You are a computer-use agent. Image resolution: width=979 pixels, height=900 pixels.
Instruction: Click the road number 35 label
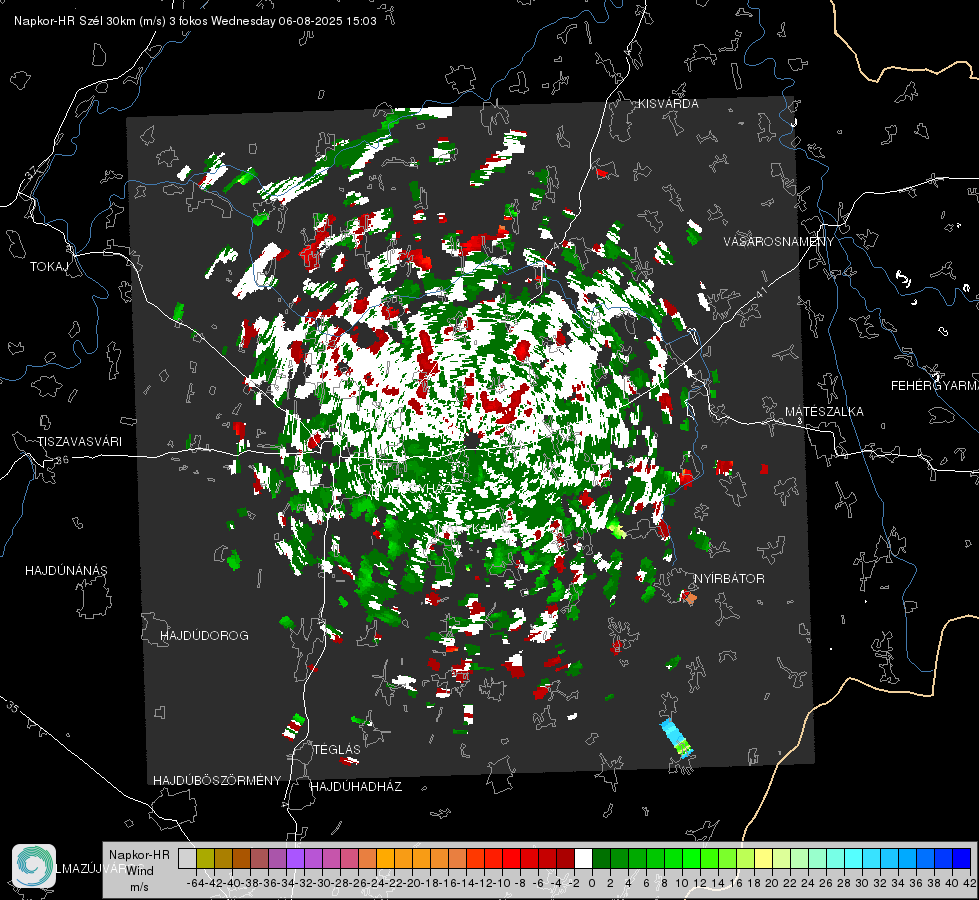pos(13,708)
